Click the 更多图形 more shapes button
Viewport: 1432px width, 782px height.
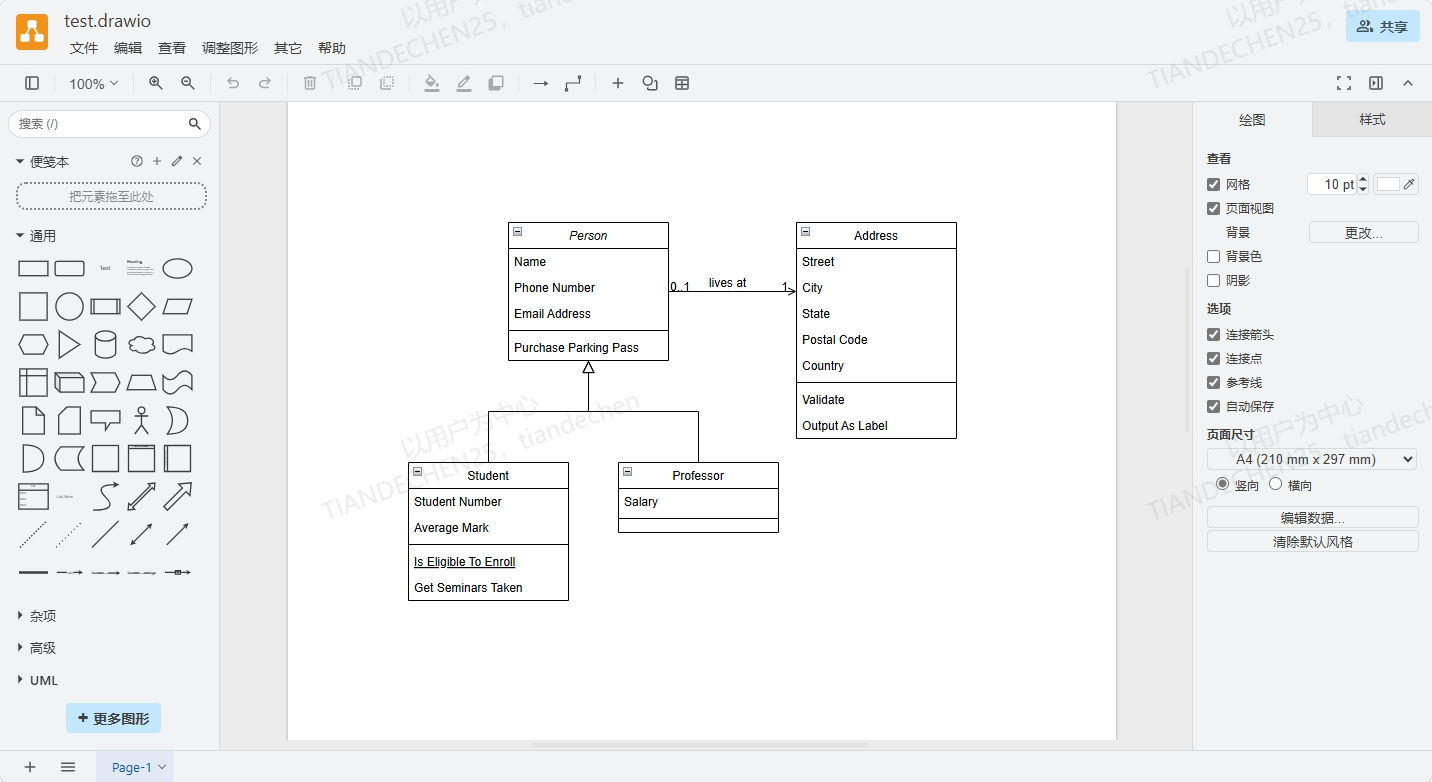coord(113,718)
